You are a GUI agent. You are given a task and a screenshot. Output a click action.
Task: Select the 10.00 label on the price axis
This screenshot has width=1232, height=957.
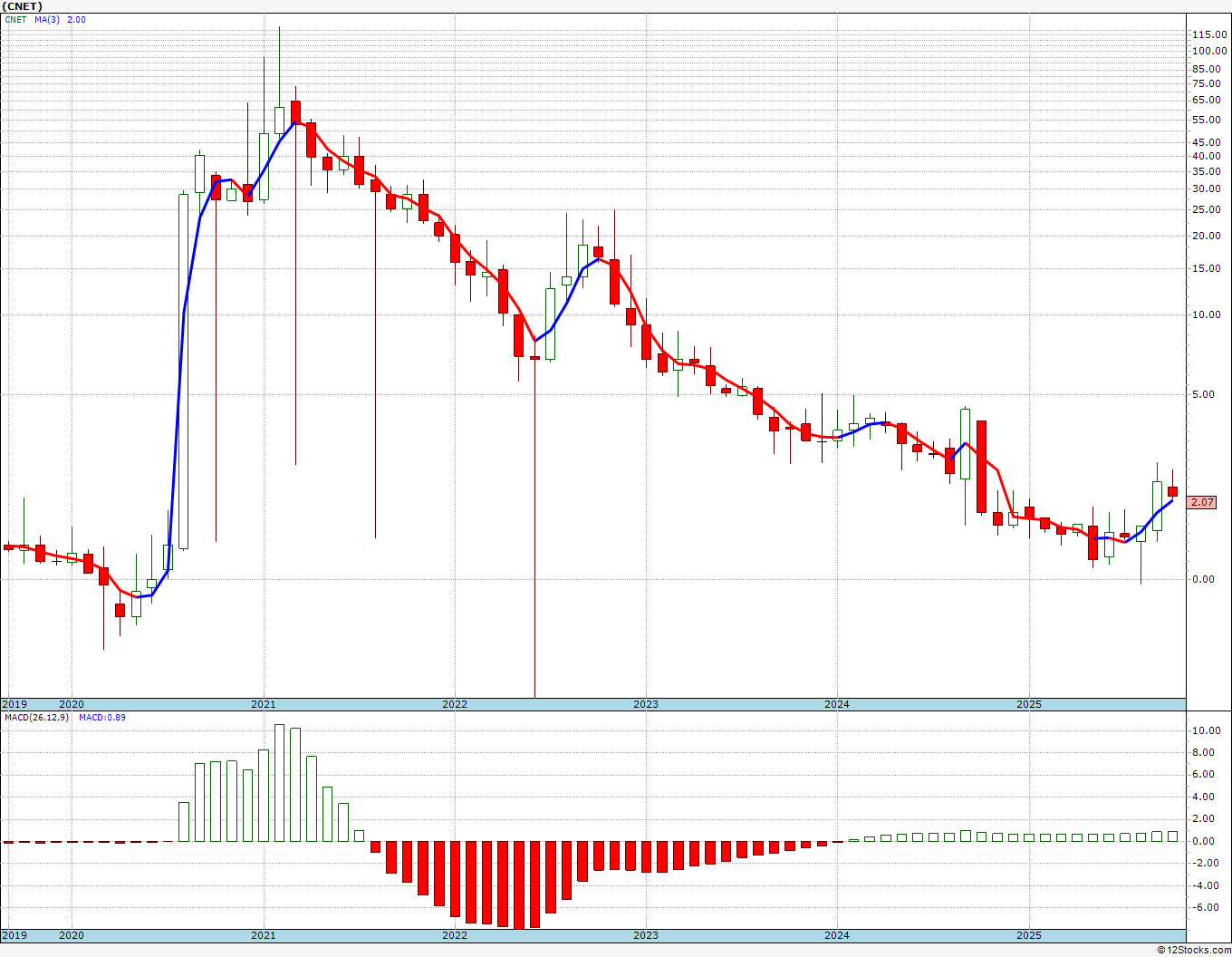click(x=1206, y=314)
